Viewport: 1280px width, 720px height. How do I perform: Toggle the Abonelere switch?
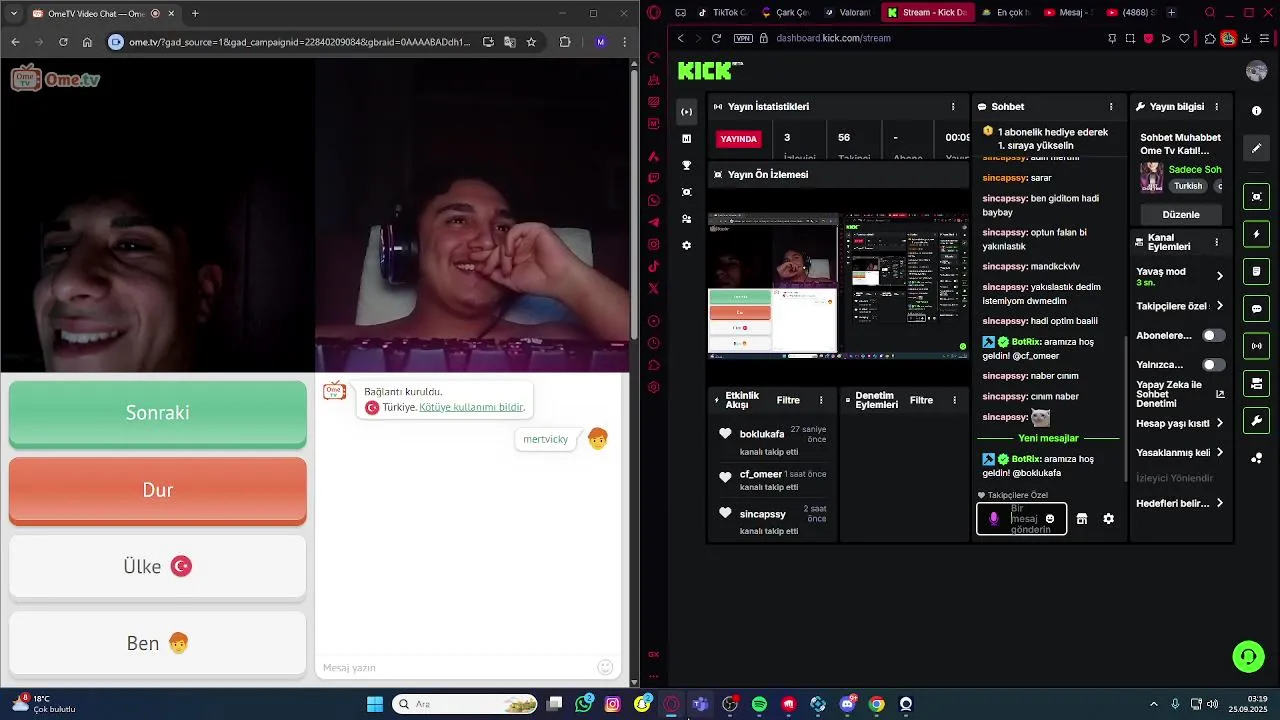pos(1213,335)
